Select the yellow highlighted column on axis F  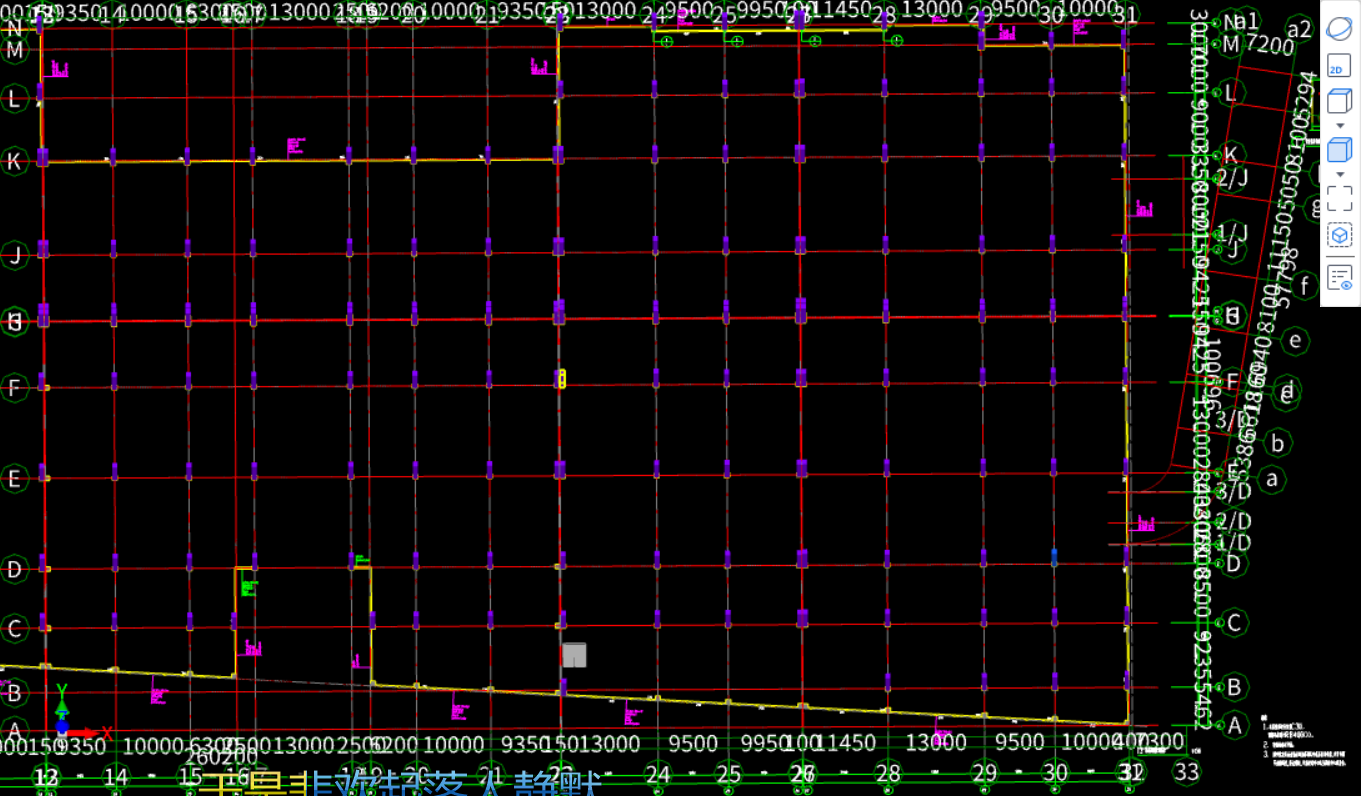pos(561,378)
